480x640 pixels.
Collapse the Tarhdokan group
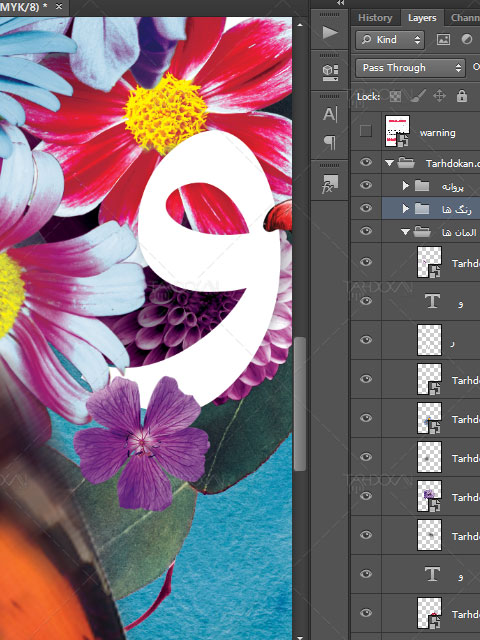389,163
